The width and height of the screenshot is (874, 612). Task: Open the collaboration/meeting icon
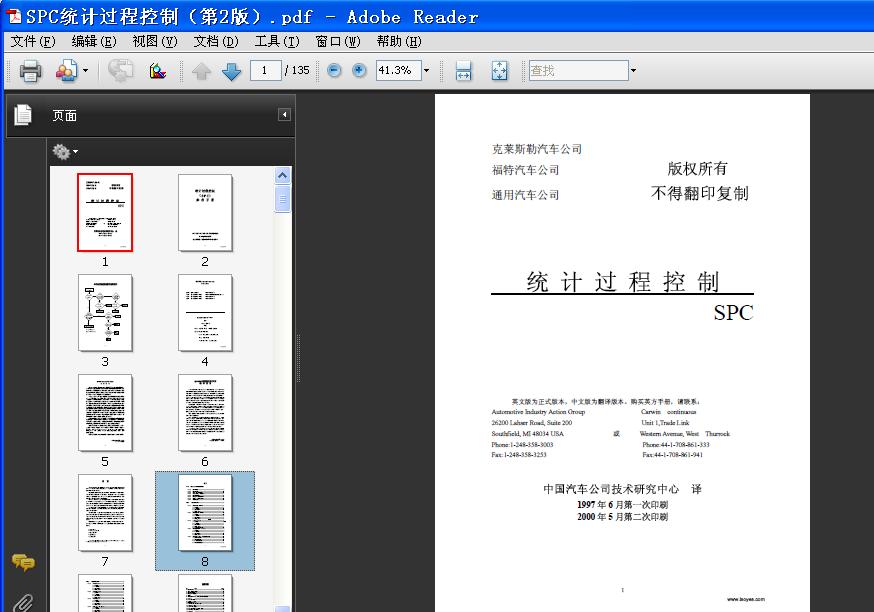coord(66,71)
